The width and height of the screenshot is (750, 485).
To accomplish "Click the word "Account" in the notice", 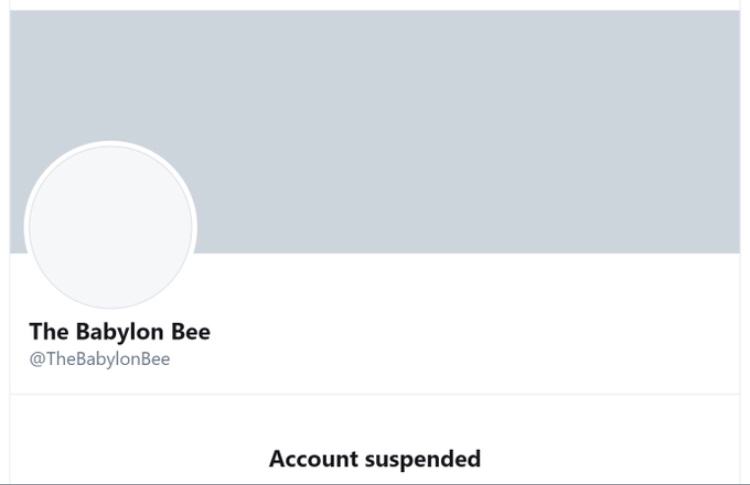I will point(312,459).
